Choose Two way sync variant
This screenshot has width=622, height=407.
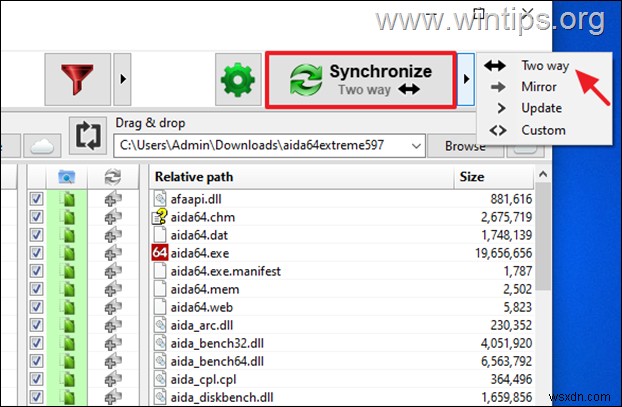[545, 65]
